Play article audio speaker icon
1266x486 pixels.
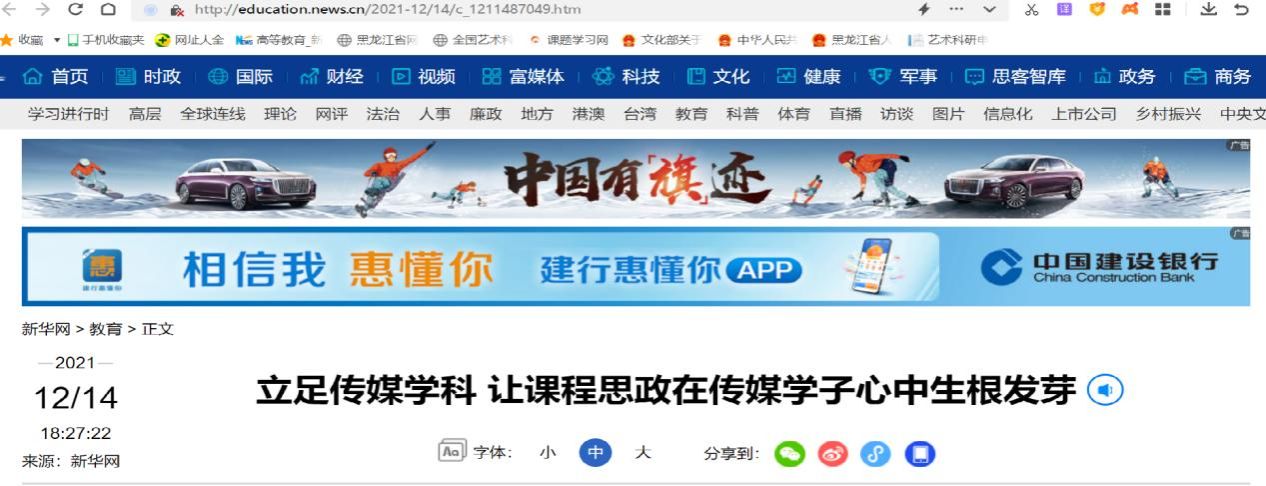tap(1105, 390)
